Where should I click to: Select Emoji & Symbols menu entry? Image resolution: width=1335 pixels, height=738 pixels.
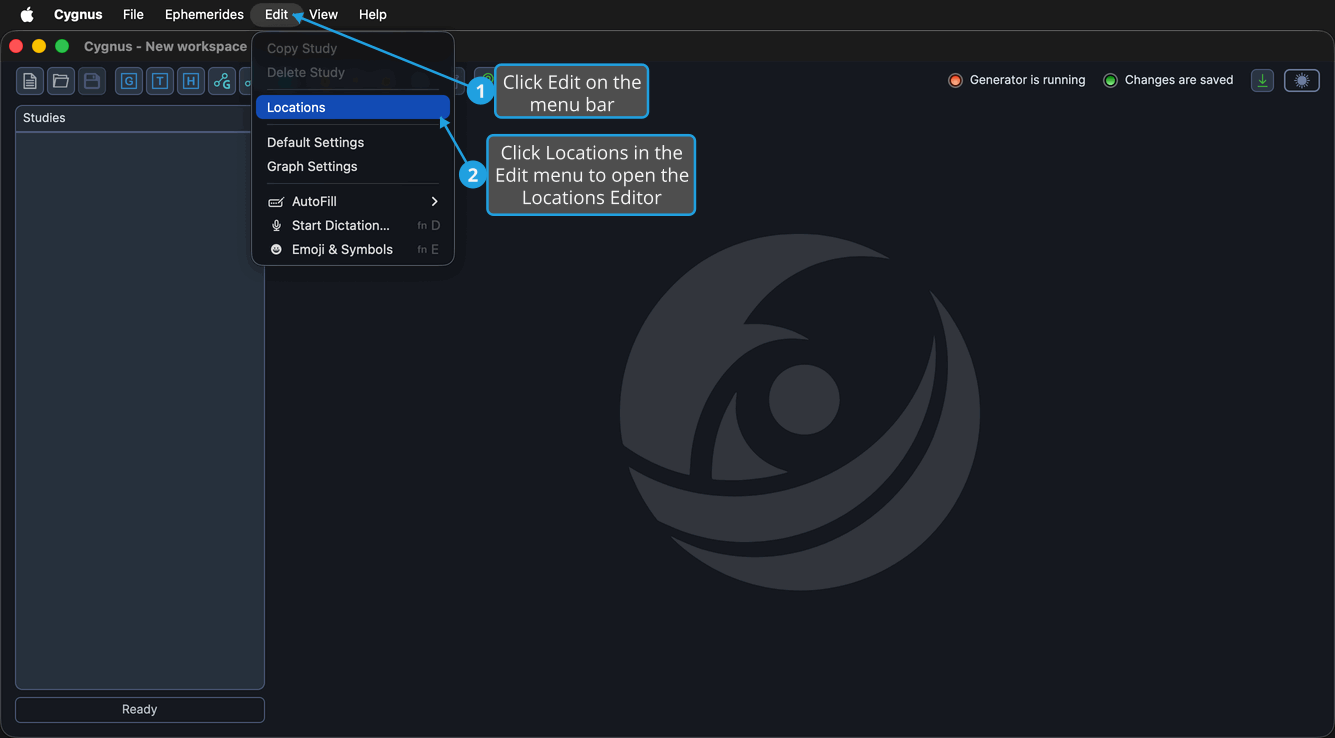pyautogui.click(x=353, y=250)
